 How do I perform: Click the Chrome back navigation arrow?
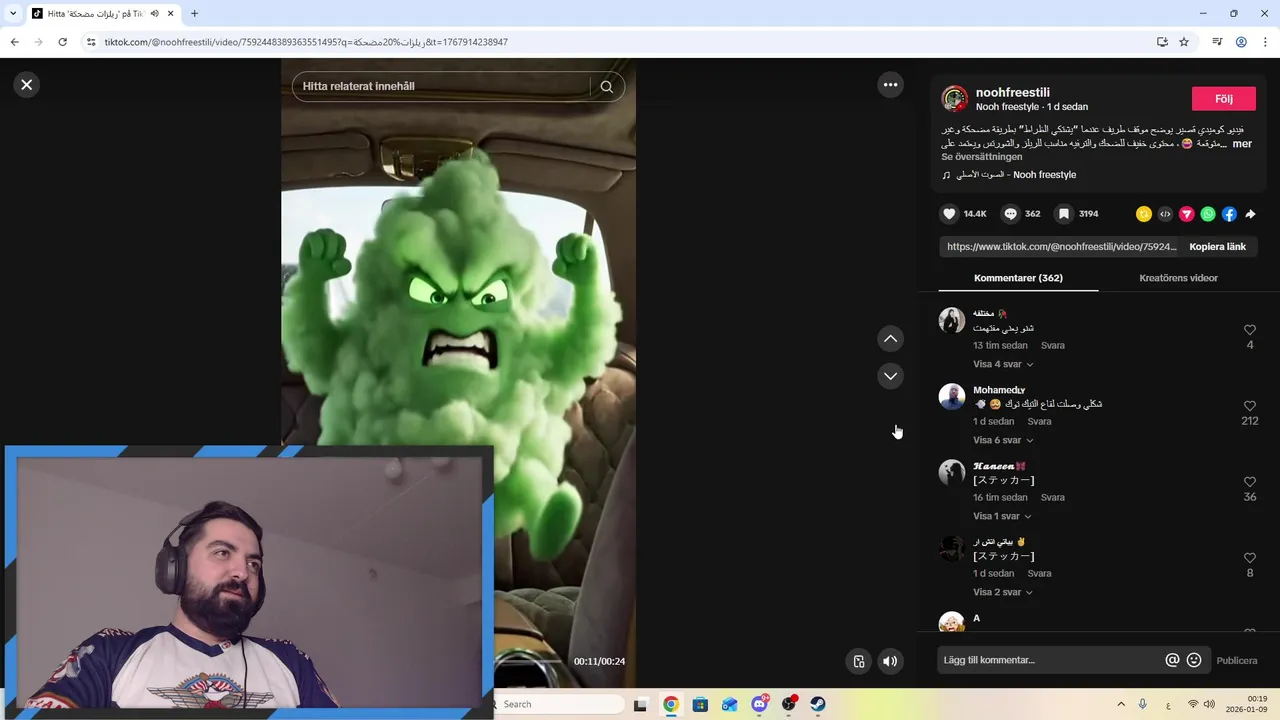(x=14, y=42)
